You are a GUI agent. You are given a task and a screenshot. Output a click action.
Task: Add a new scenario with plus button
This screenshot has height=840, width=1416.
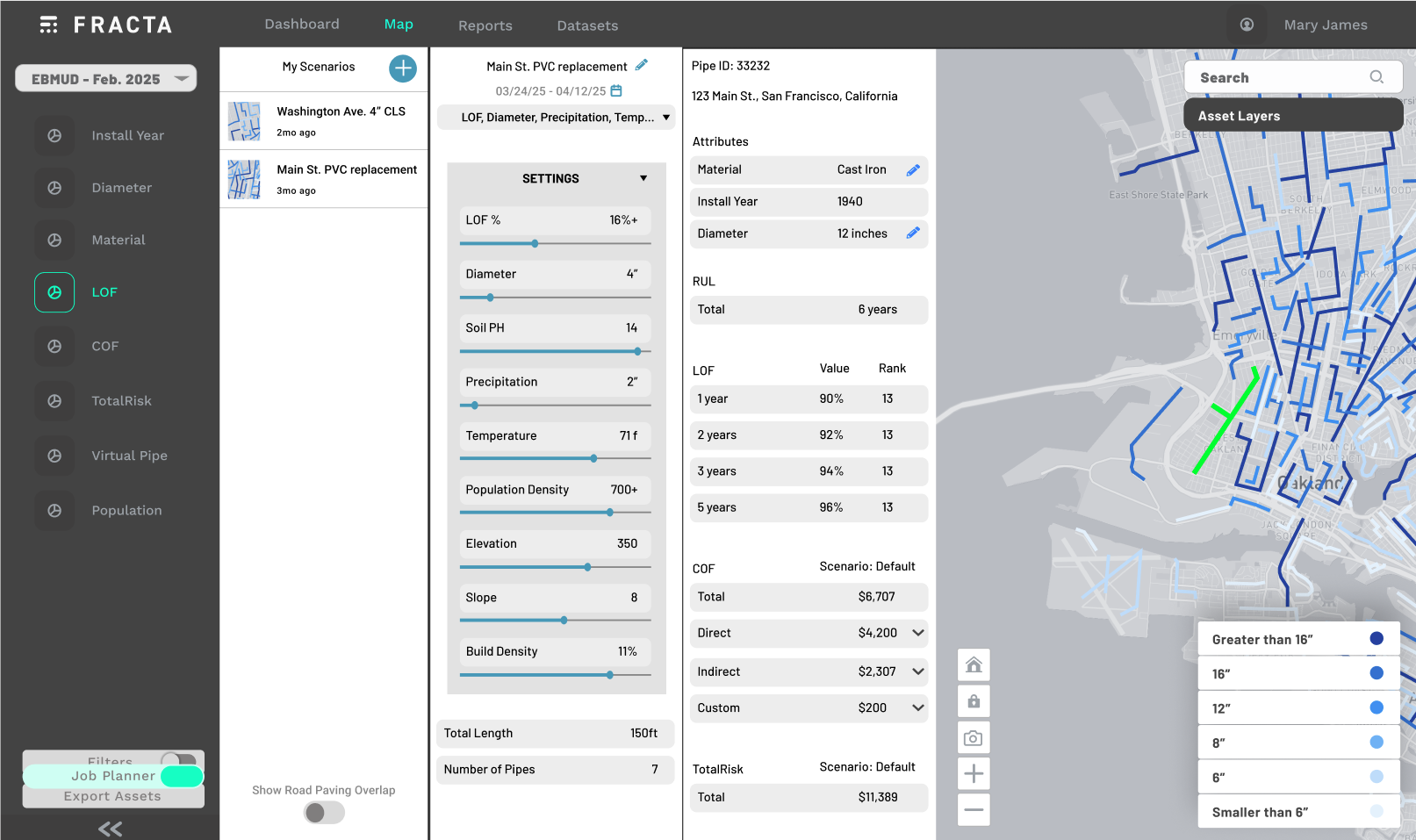pyautogui.click(x=403, y=68)
